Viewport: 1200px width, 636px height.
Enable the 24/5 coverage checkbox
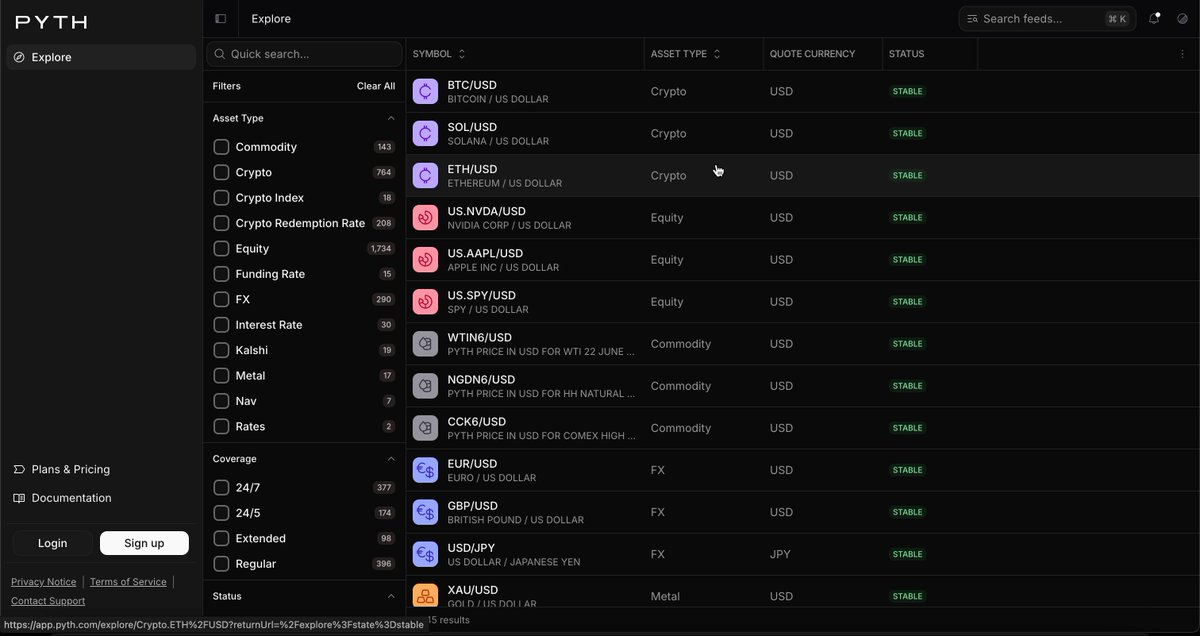tap(221, 513)
